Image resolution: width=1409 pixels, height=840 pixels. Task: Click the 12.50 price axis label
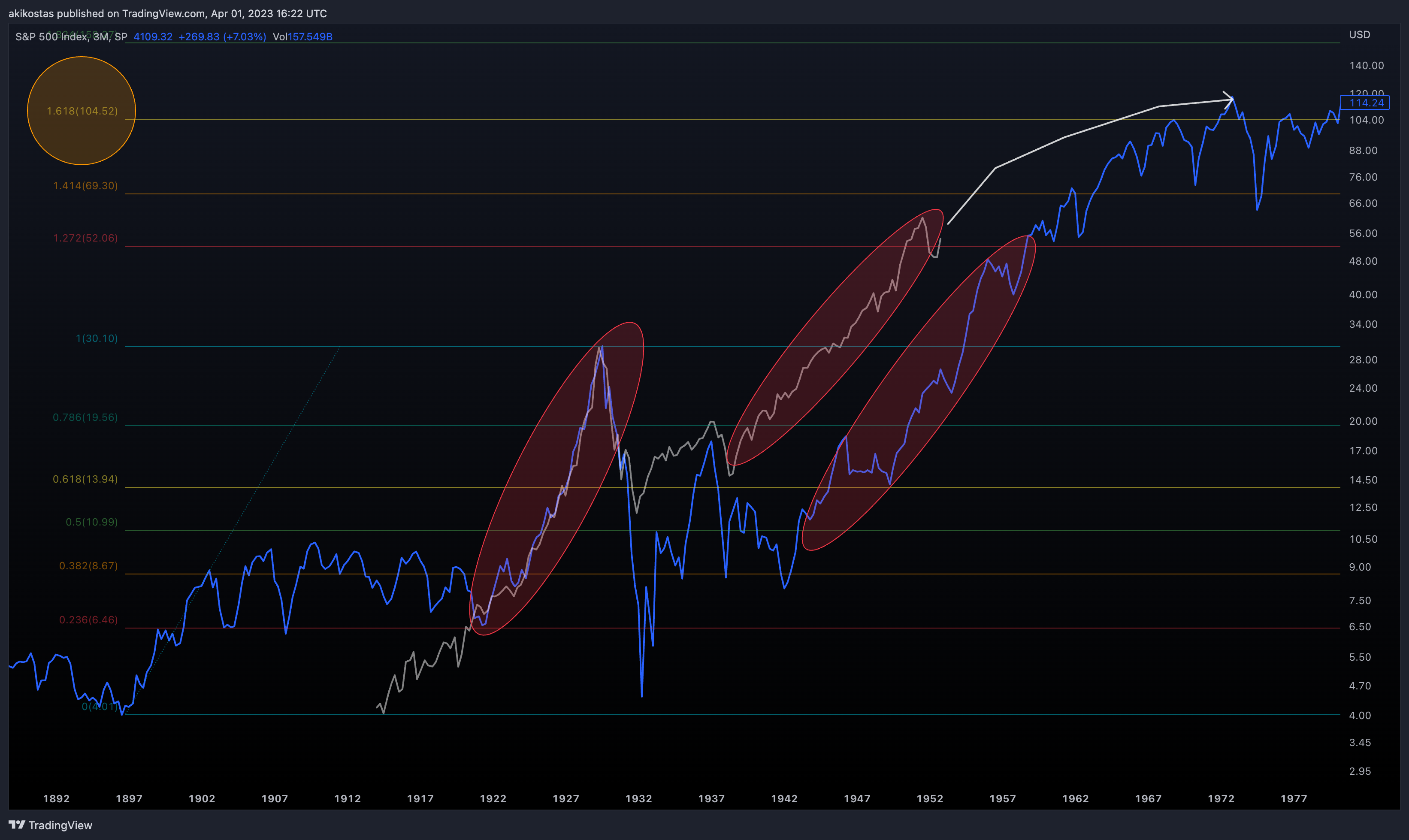[1363, 507]
